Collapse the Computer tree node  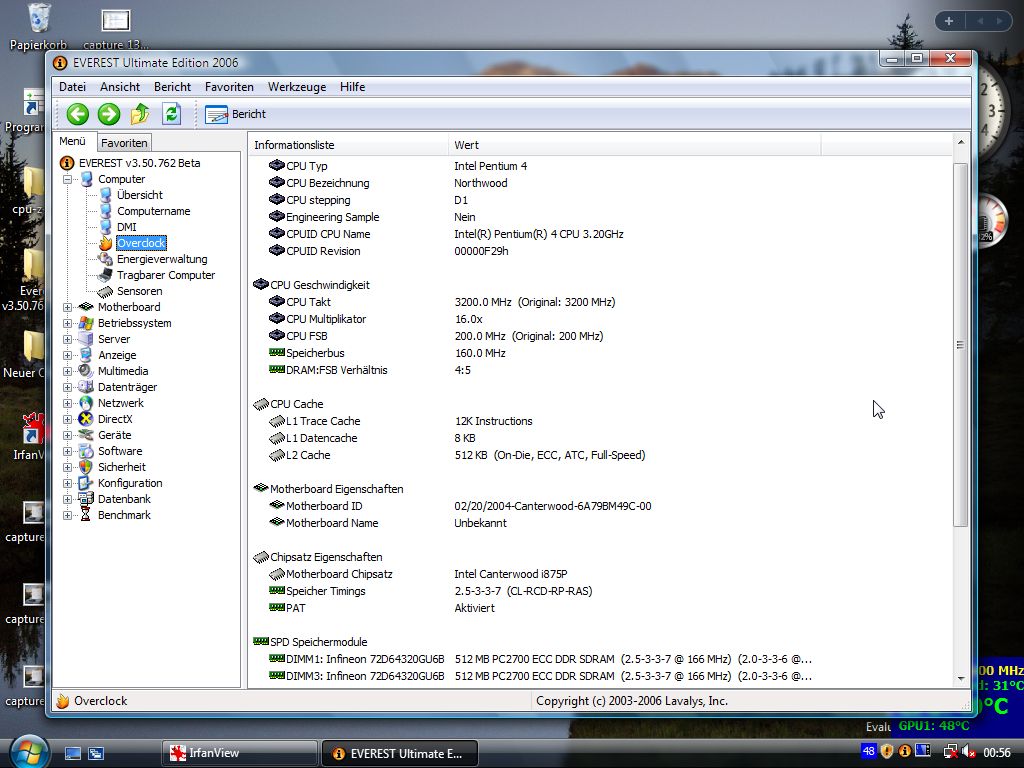coord(67,179)
